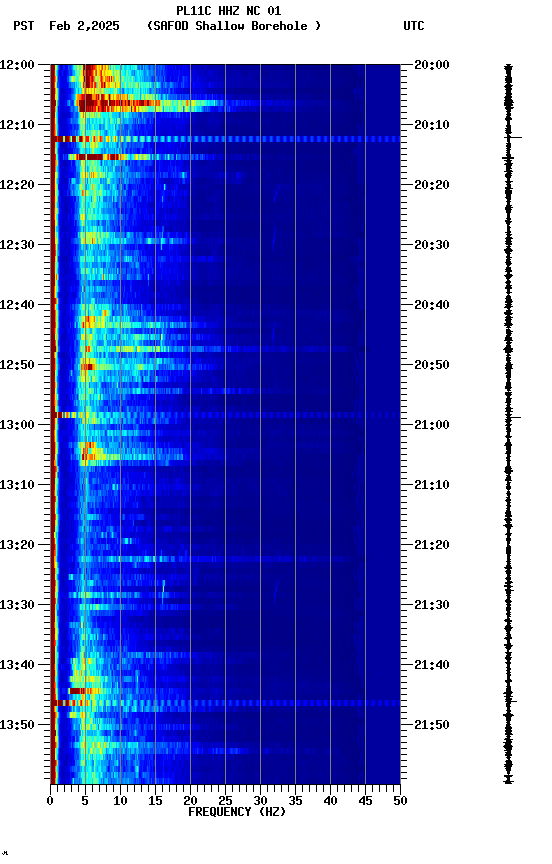Click the 13:50 PST time label
The width and height of the screenshot is (552, 864).
pyautogui.click(x=17, y=725)
